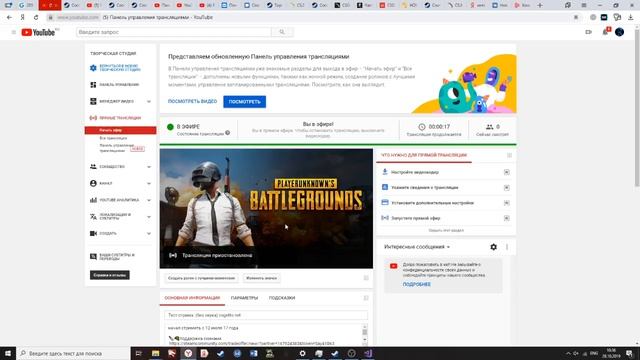
Task: Open the chat three-dot options menu
Action: click(x=507, y=247)
